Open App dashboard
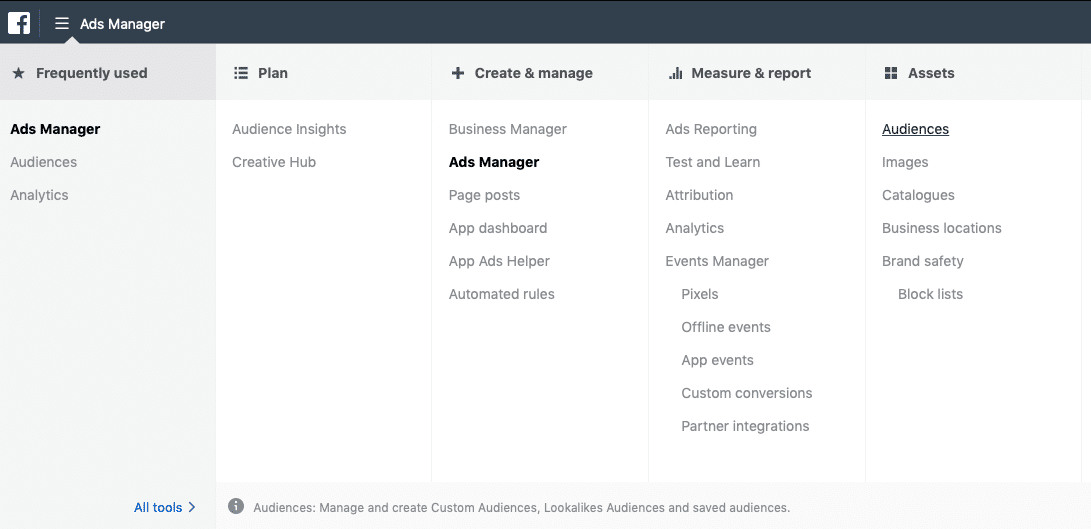This screenshot has width=1091, height=529. [x=497, y=228]
